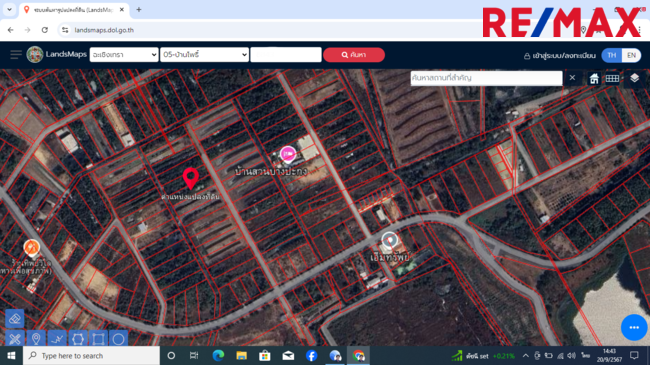Open the basemap grid gallery
The image size is (650, 365).
click(612, 78)
